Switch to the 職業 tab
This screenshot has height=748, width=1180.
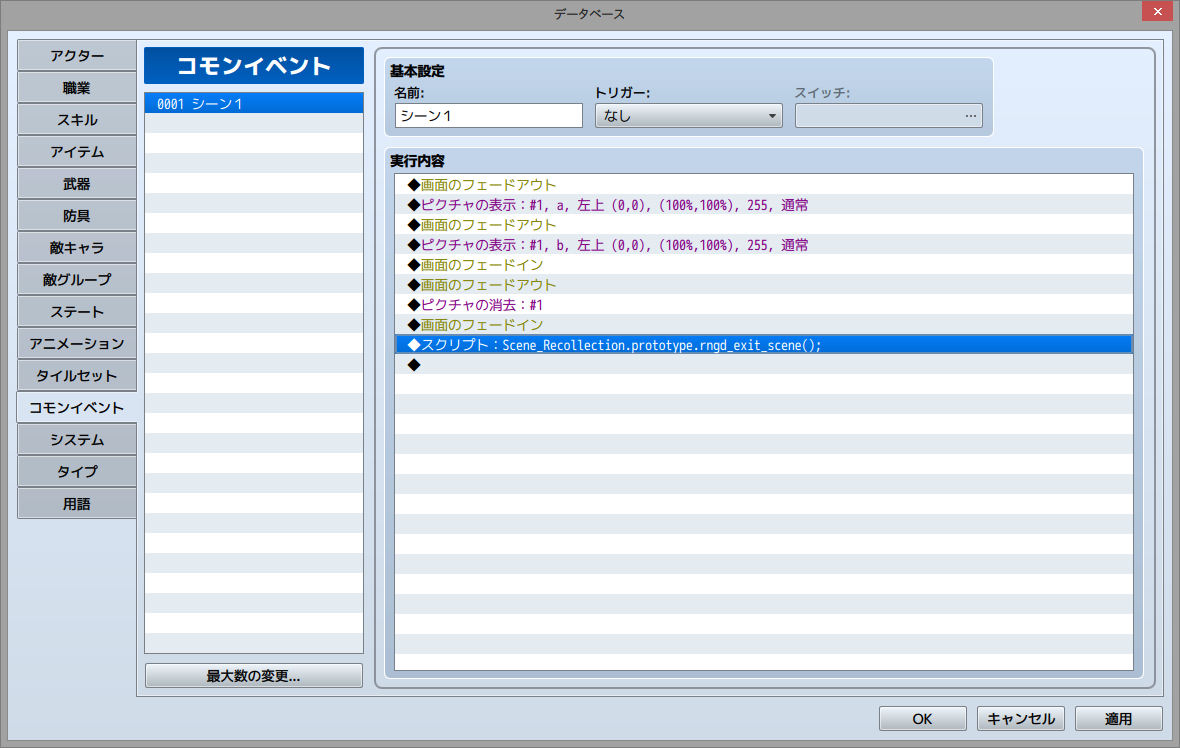click(77, 88)
